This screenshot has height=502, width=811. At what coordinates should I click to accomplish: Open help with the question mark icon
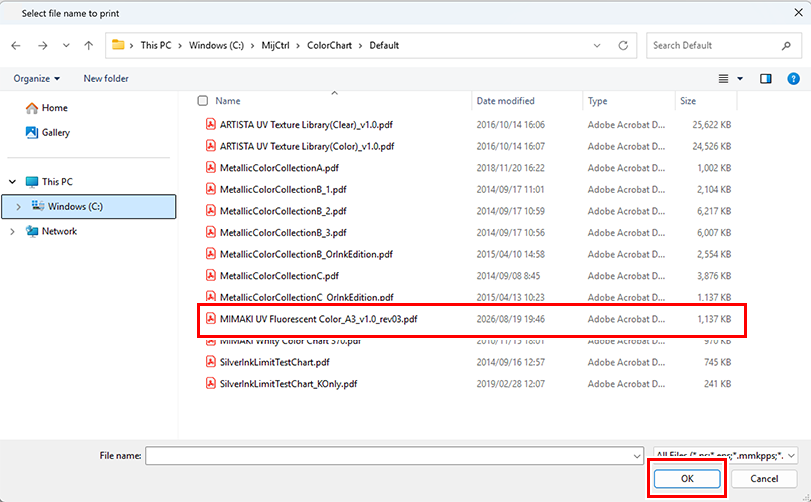pos(793,79)
